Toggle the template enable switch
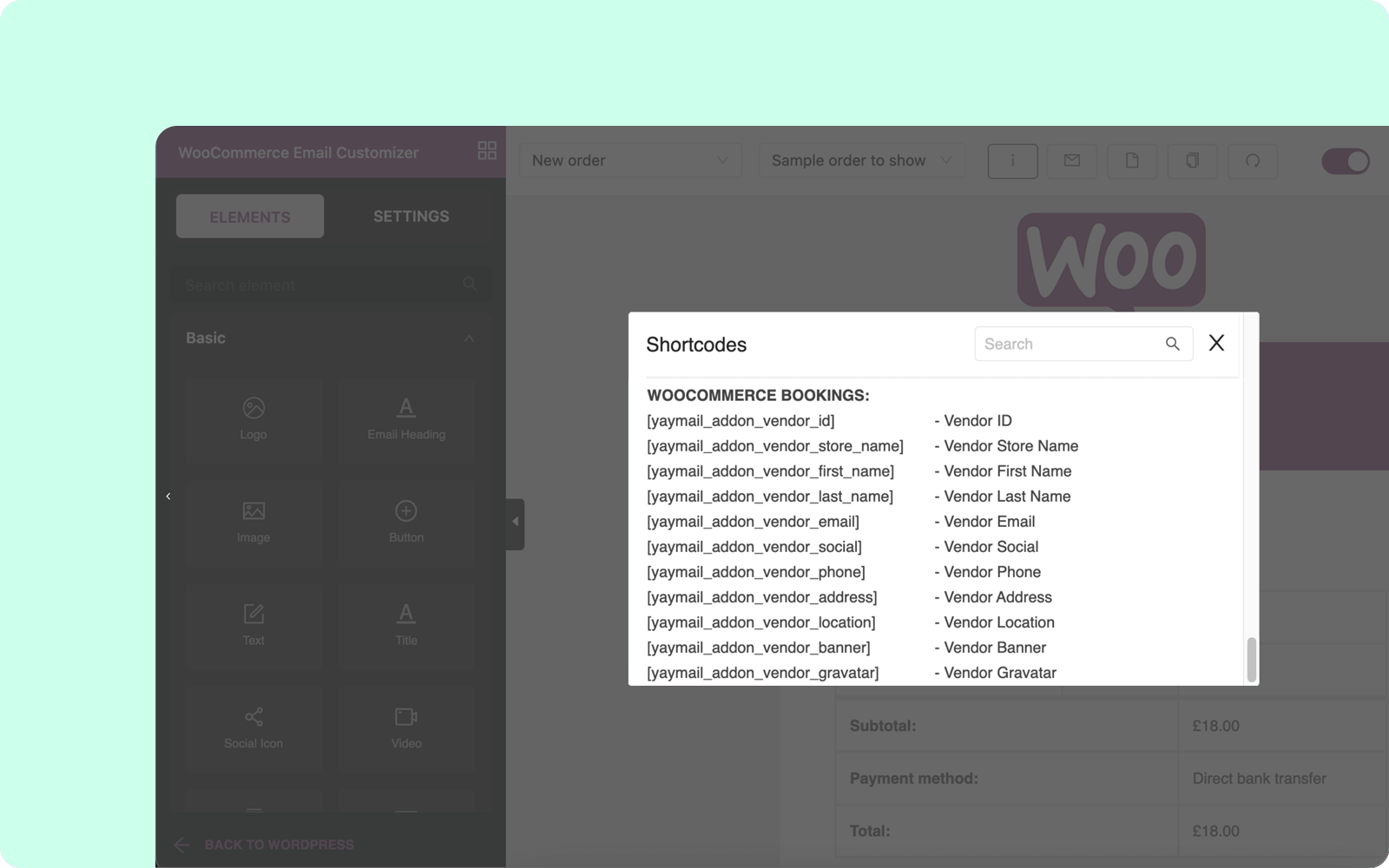This screenshot has height=868, width=1389. point(1346,161)
